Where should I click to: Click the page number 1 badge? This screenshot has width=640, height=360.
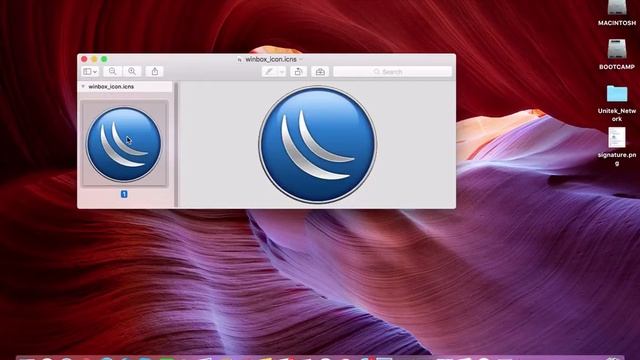(124, 194)
